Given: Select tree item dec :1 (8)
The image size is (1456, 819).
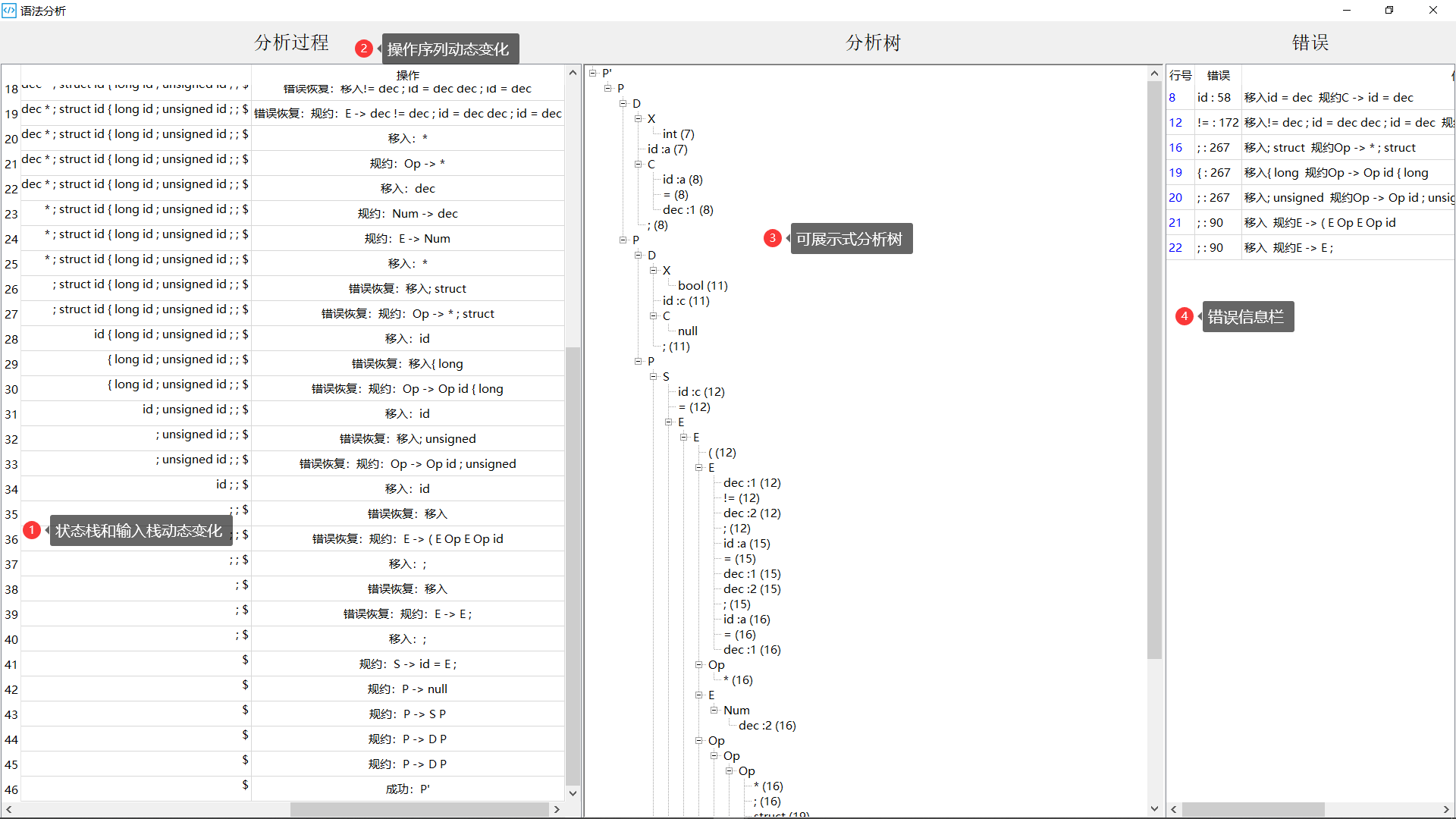Looking at the screenshot, I should [x=688, y=210].
